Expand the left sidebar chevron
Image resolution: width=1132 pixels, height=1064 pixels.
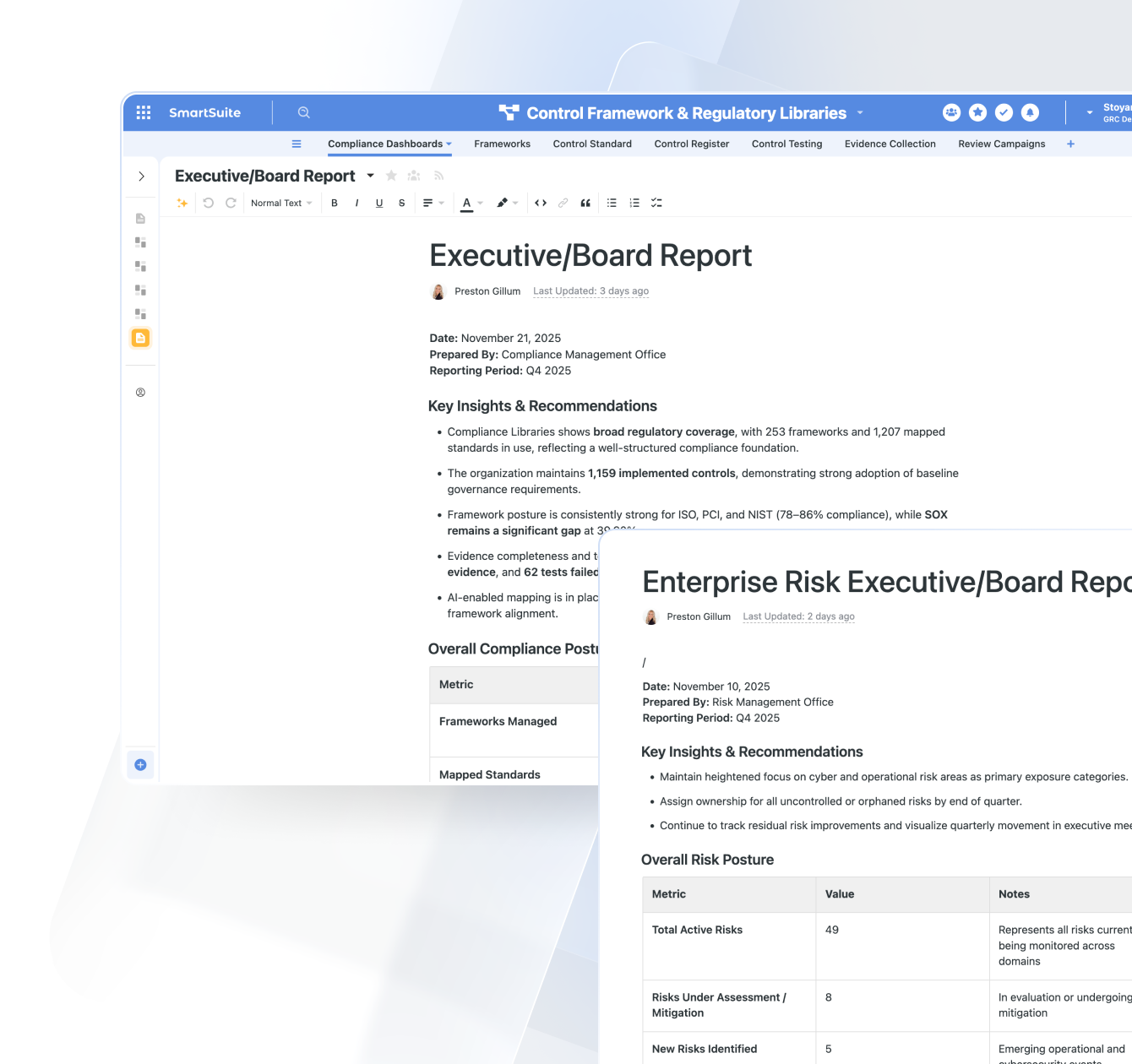[141, 176]
